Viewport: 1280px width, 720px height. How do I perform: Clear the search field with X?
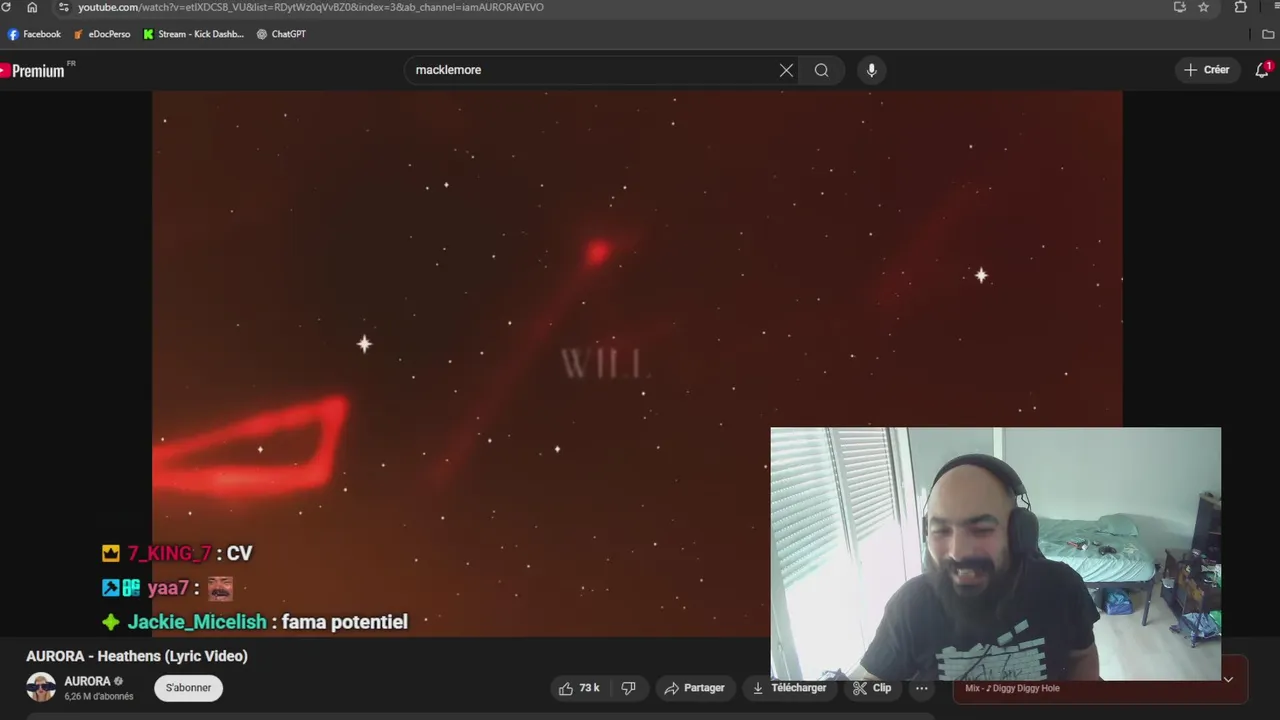click(x=786, y=70)
